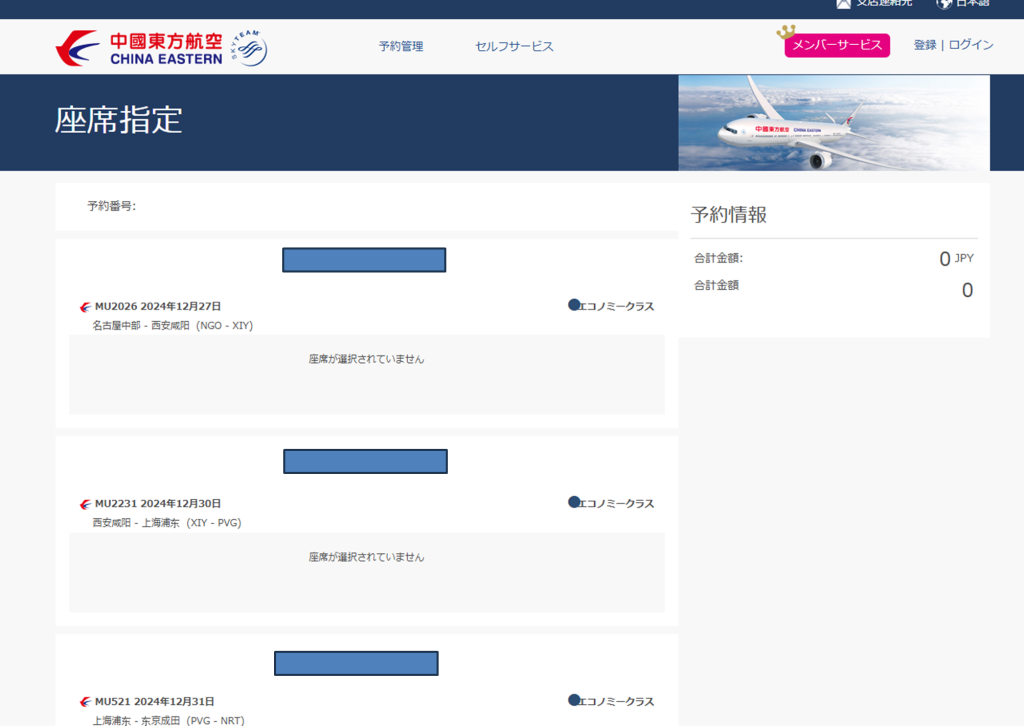Screen dimensions: 1024x726
Task: Open the セルフサービス menu
Action: [x=514, y=46]
